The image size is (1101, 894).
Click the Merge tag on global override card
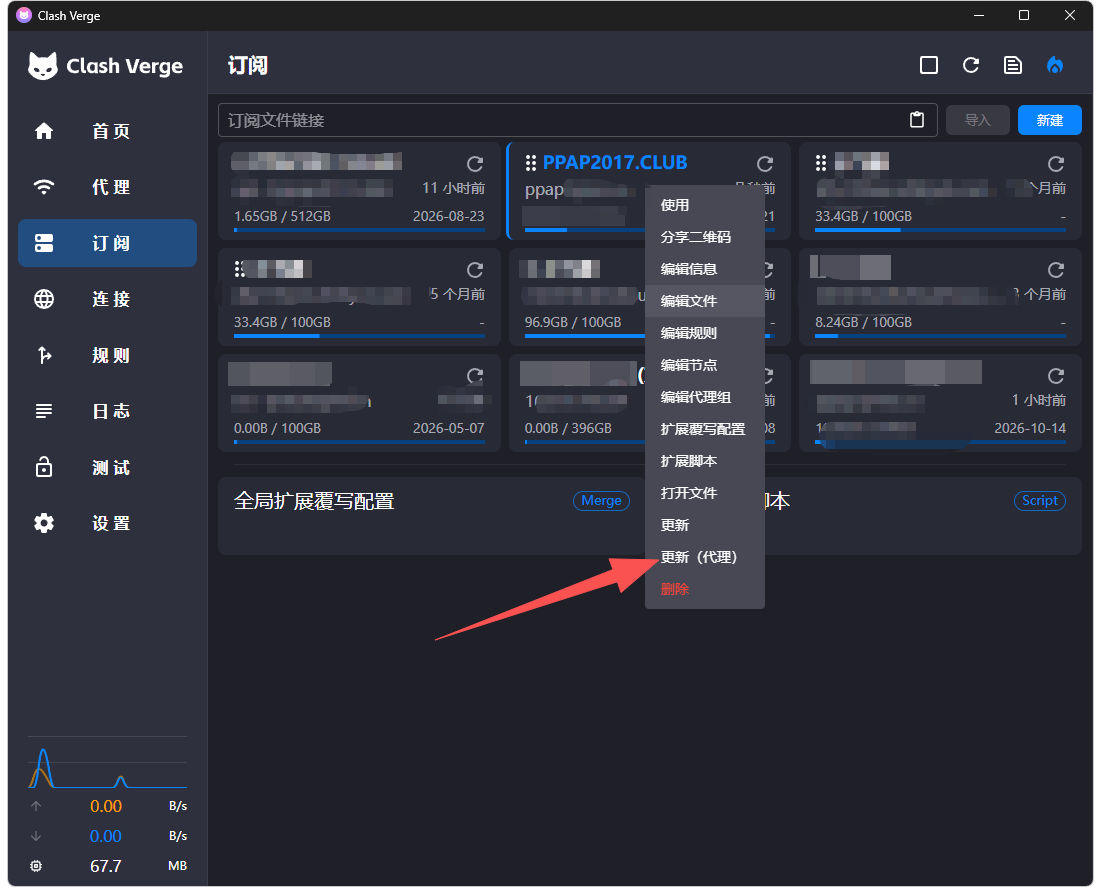601,501
